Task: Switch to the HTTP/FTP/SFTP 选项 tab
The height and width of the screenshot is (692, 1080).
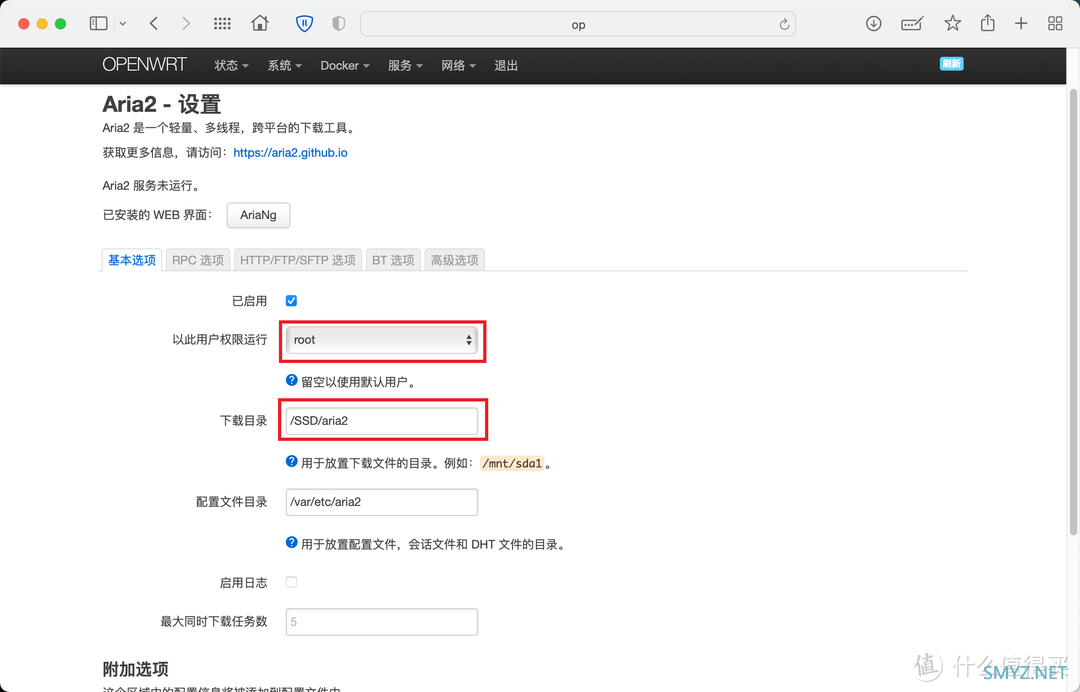Action: click(x=298, y=260)
